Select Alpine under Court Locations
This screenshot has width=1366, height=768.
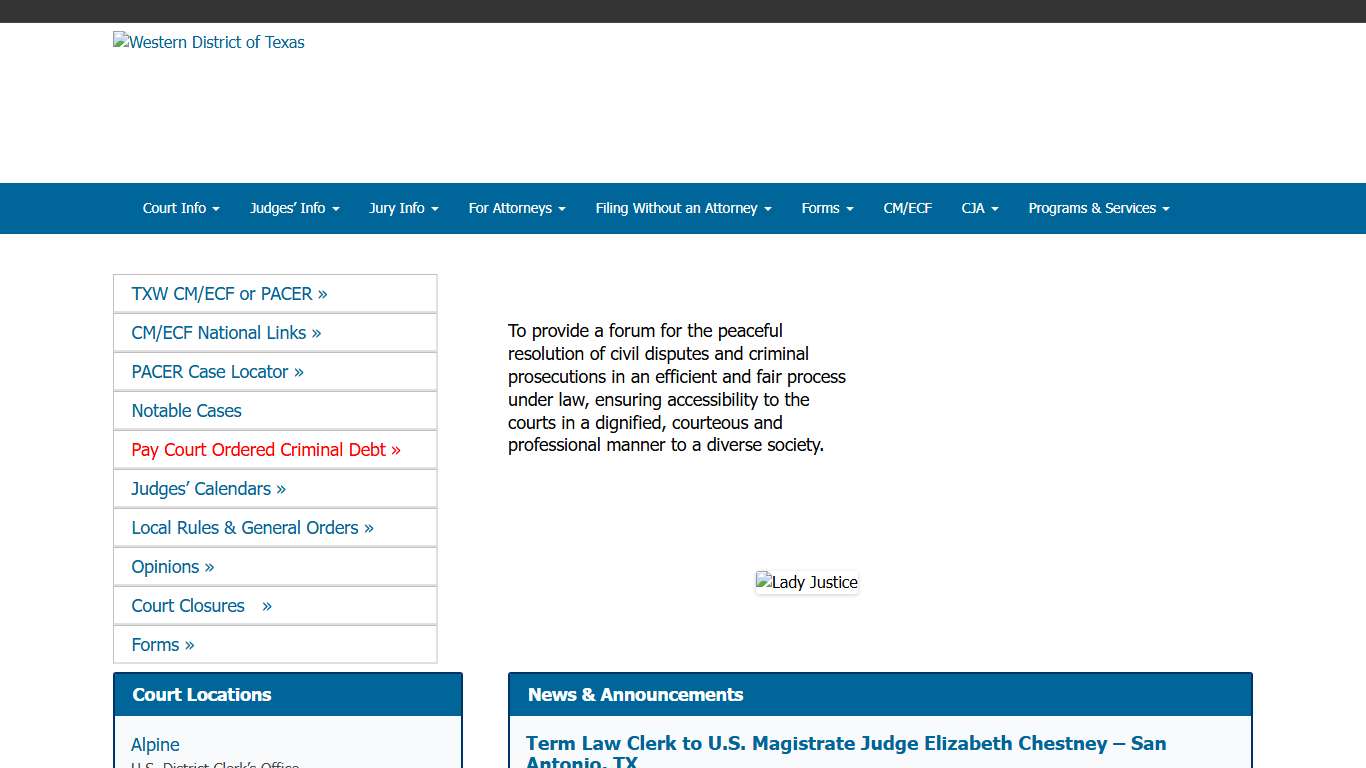[155, 745]
